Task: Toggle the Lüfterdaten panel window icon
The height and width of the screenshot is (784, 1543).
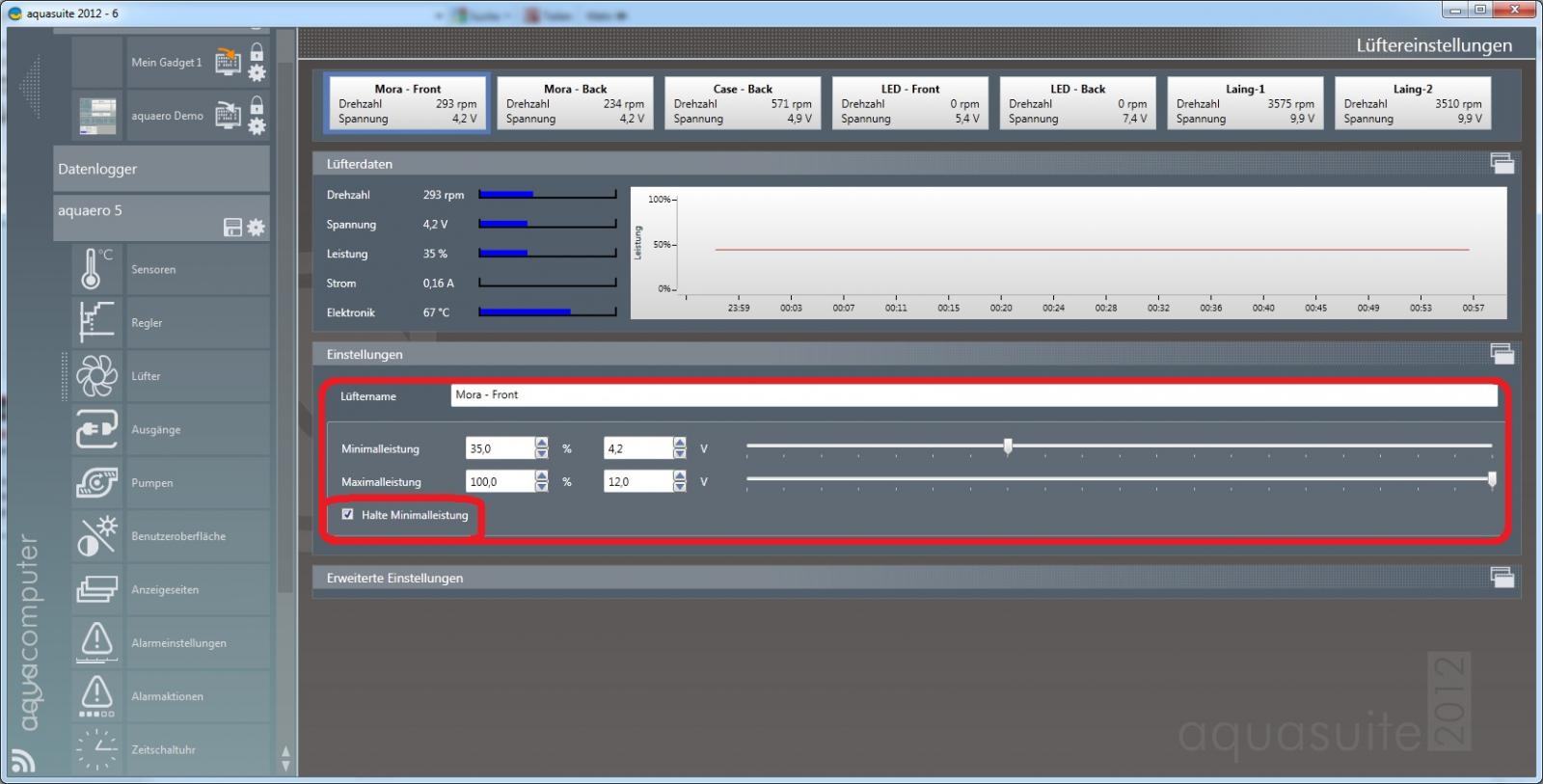Action: coord(1502,163)
